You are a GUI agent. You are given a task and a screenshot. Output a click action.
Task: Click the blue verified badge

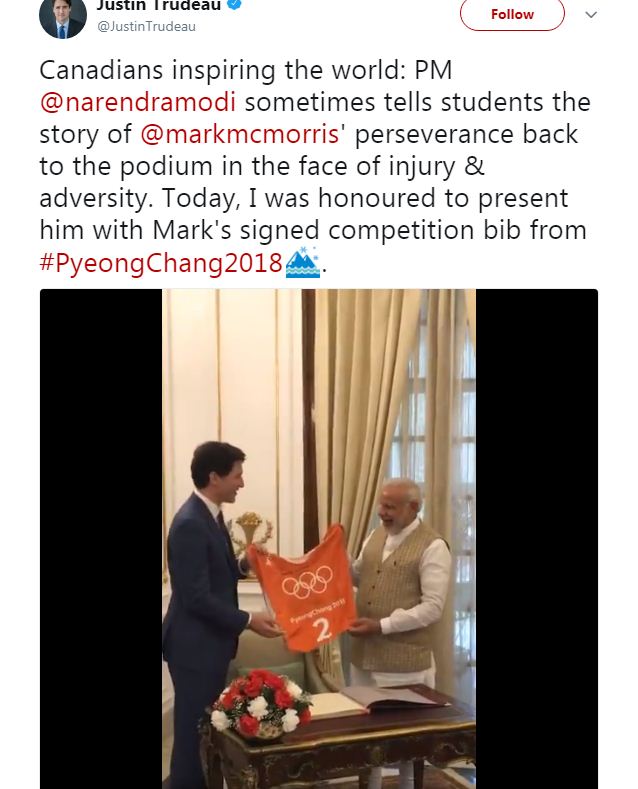pos(235,5)
